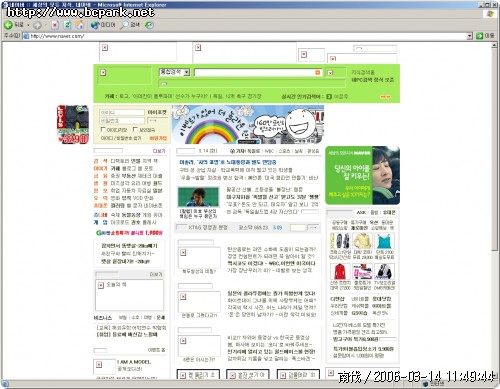Viewport: 500px width, 389px height.
Task: Click the small button beside stock search input
Action: pos(313,227)
